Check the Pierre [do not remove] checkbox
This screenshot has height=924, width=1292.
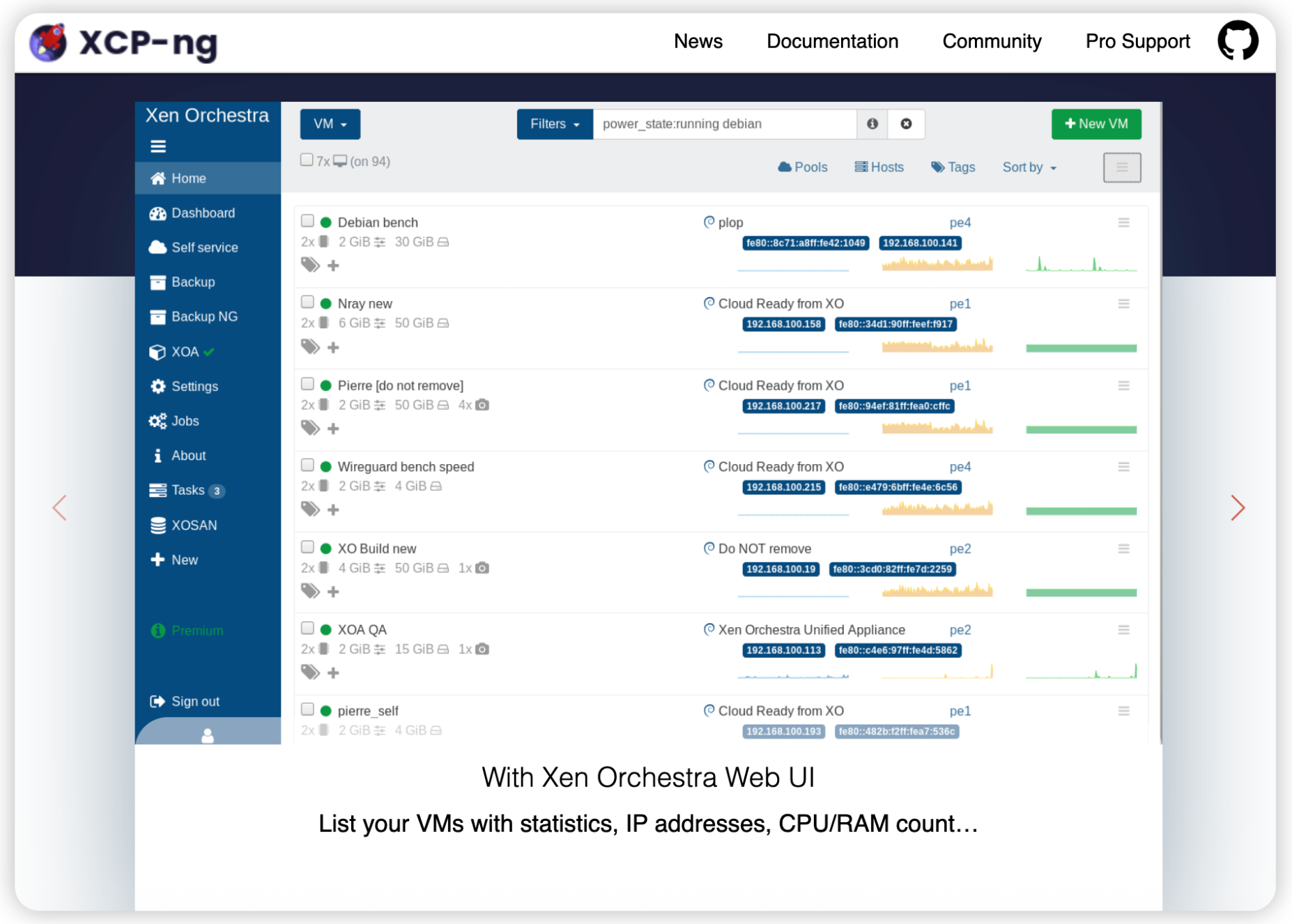307,384
